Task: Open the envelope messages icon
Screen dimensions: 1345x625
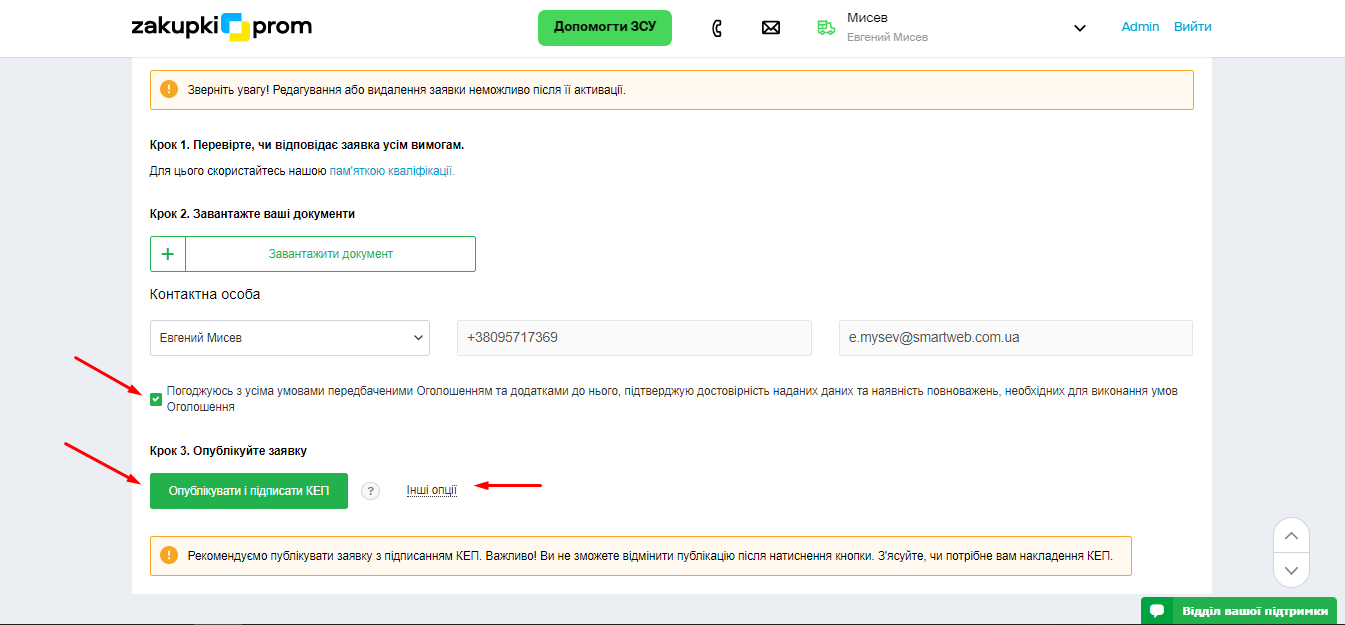Action: 770,28
